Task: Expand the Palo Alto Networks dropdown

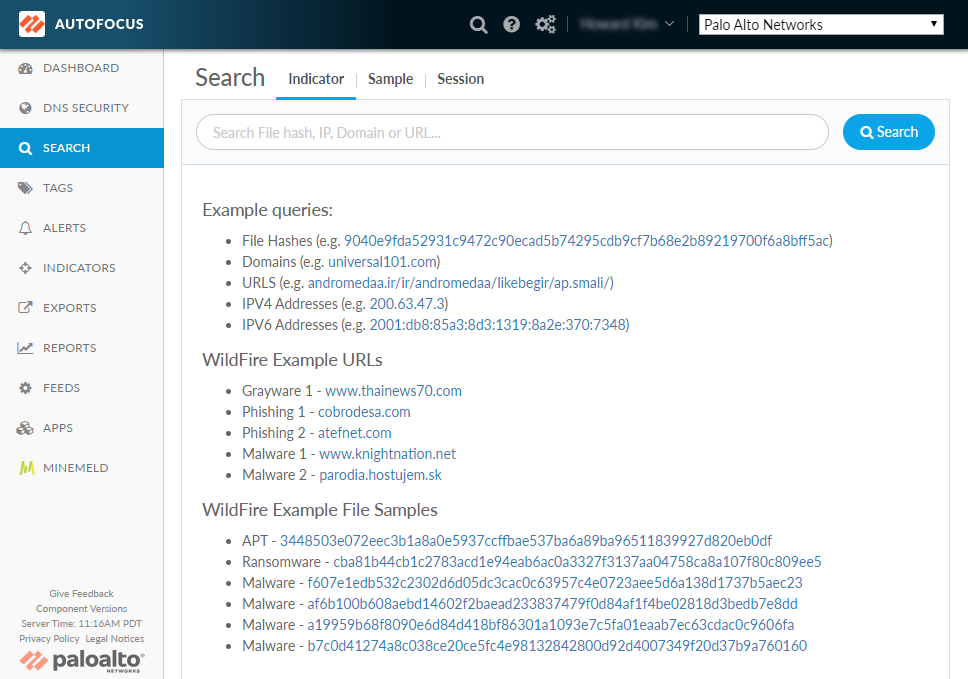Action: click(820, 24)
